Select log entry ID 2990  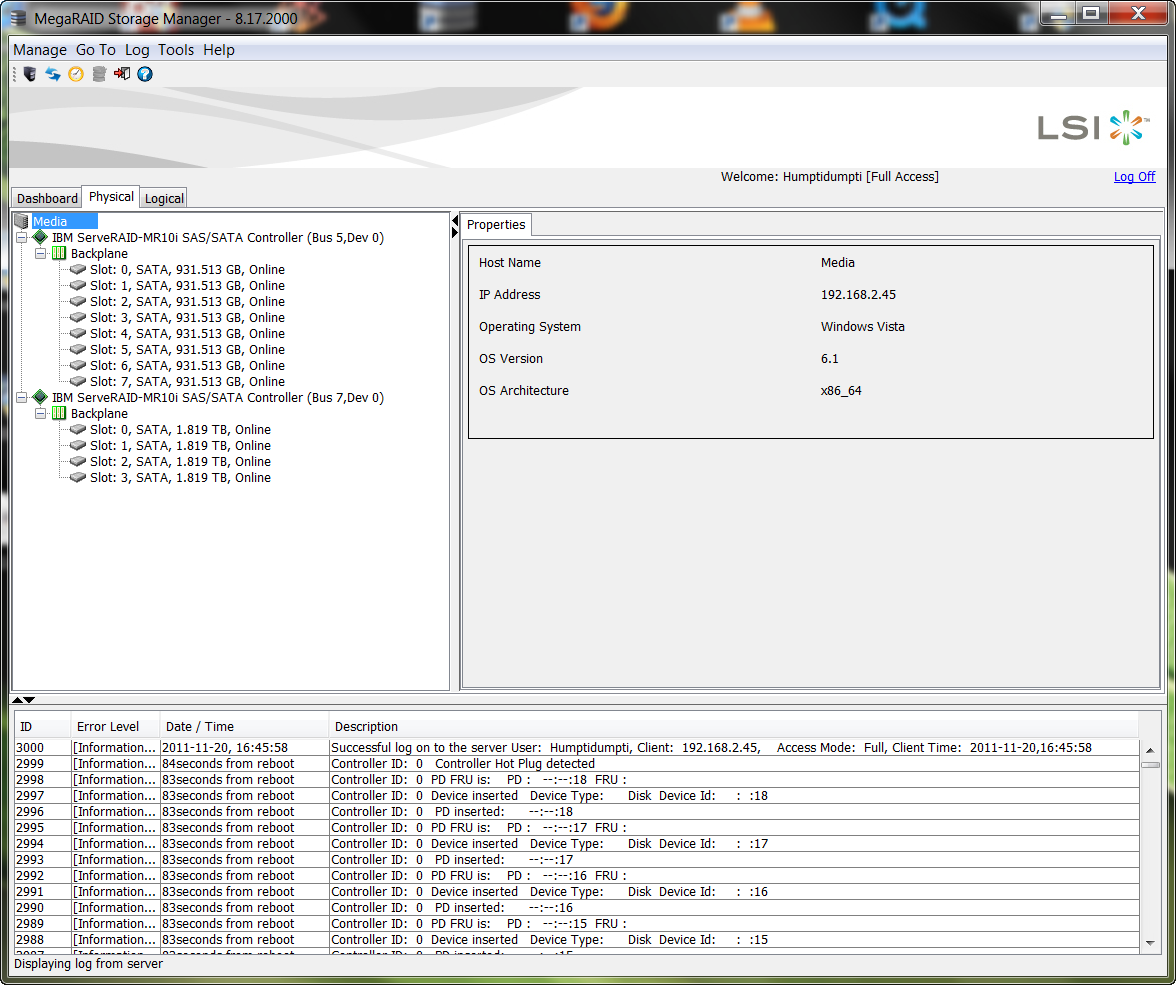pos(577,907)
